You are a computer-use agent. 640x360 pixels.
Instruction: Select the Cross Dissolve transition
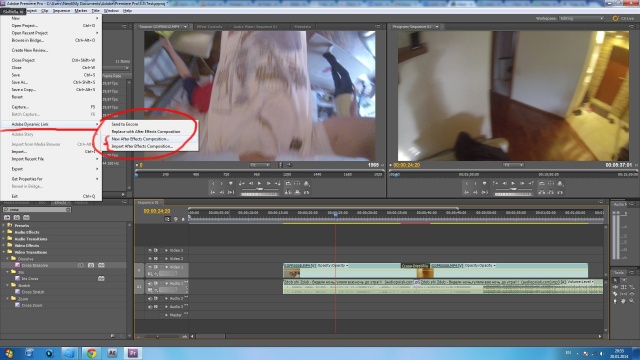pos(35,265)
